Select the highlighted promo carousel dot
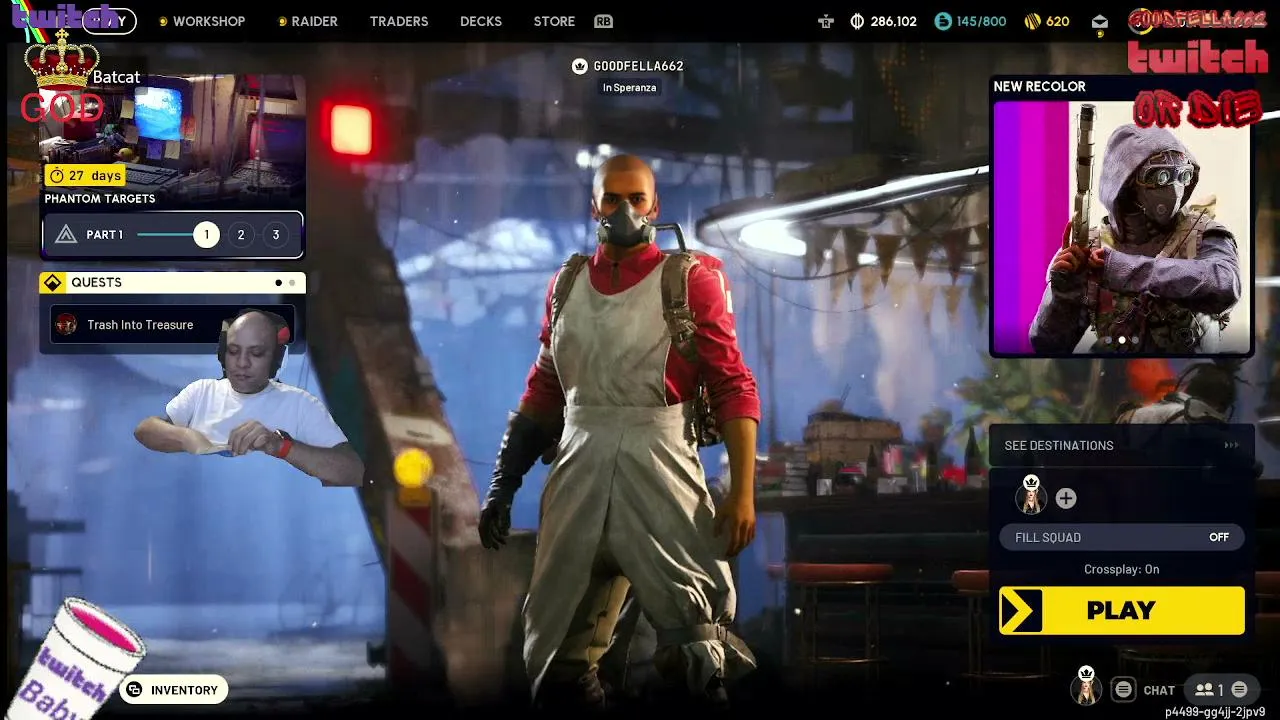The height and width of the screenshot is (720, 1280). 1121,340
